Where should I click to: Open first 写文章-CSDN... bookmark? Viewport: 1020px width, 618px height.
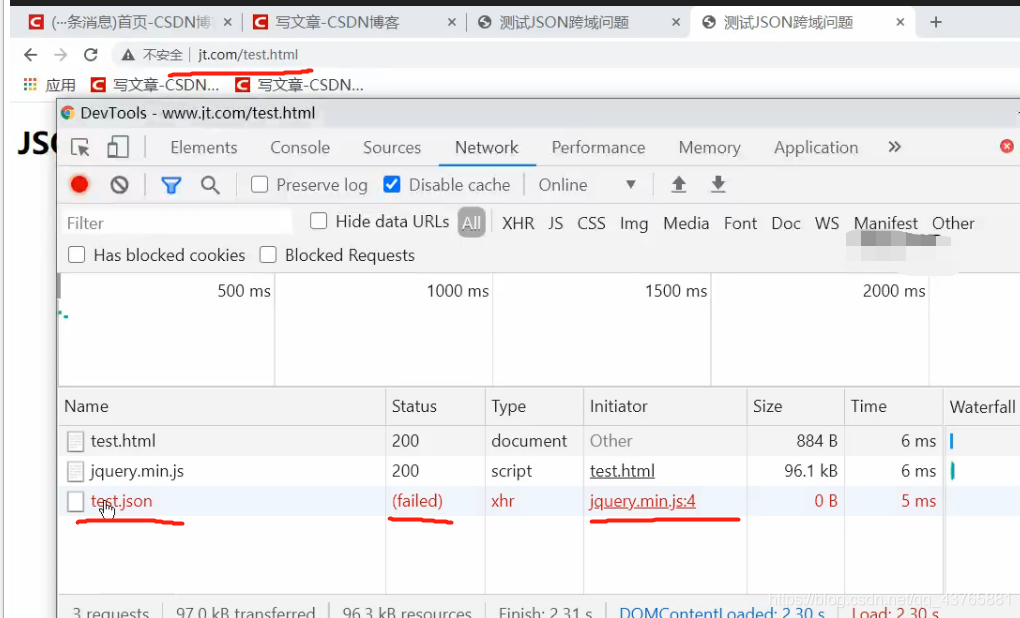[155, 85]
